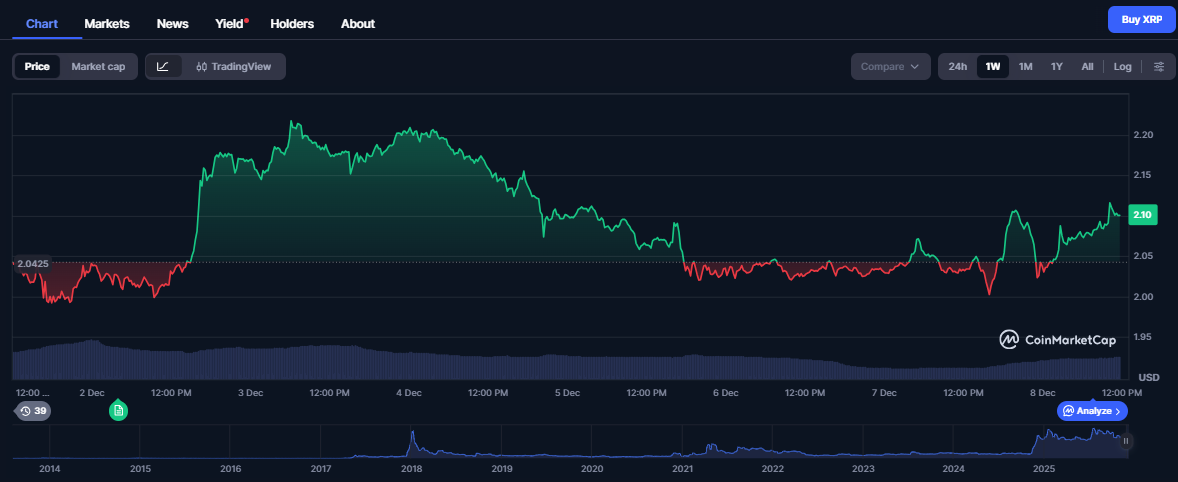Open the Markets tab
Image resolution: width=1178 pixels, height=482 pixels.
(x=107, y=23)
